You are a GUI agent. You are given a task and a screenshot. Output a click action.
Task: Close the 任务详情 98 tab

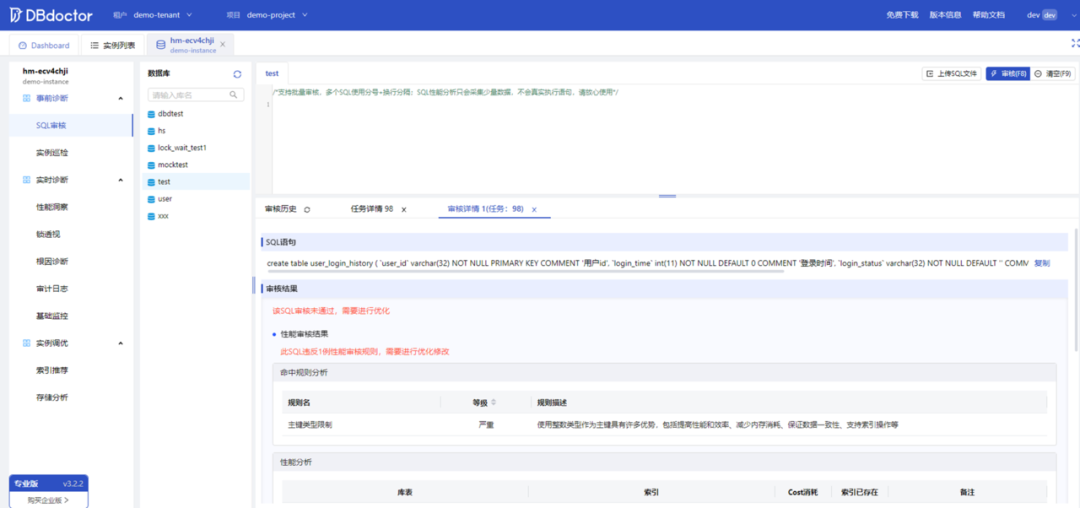[x=404, y=209]
